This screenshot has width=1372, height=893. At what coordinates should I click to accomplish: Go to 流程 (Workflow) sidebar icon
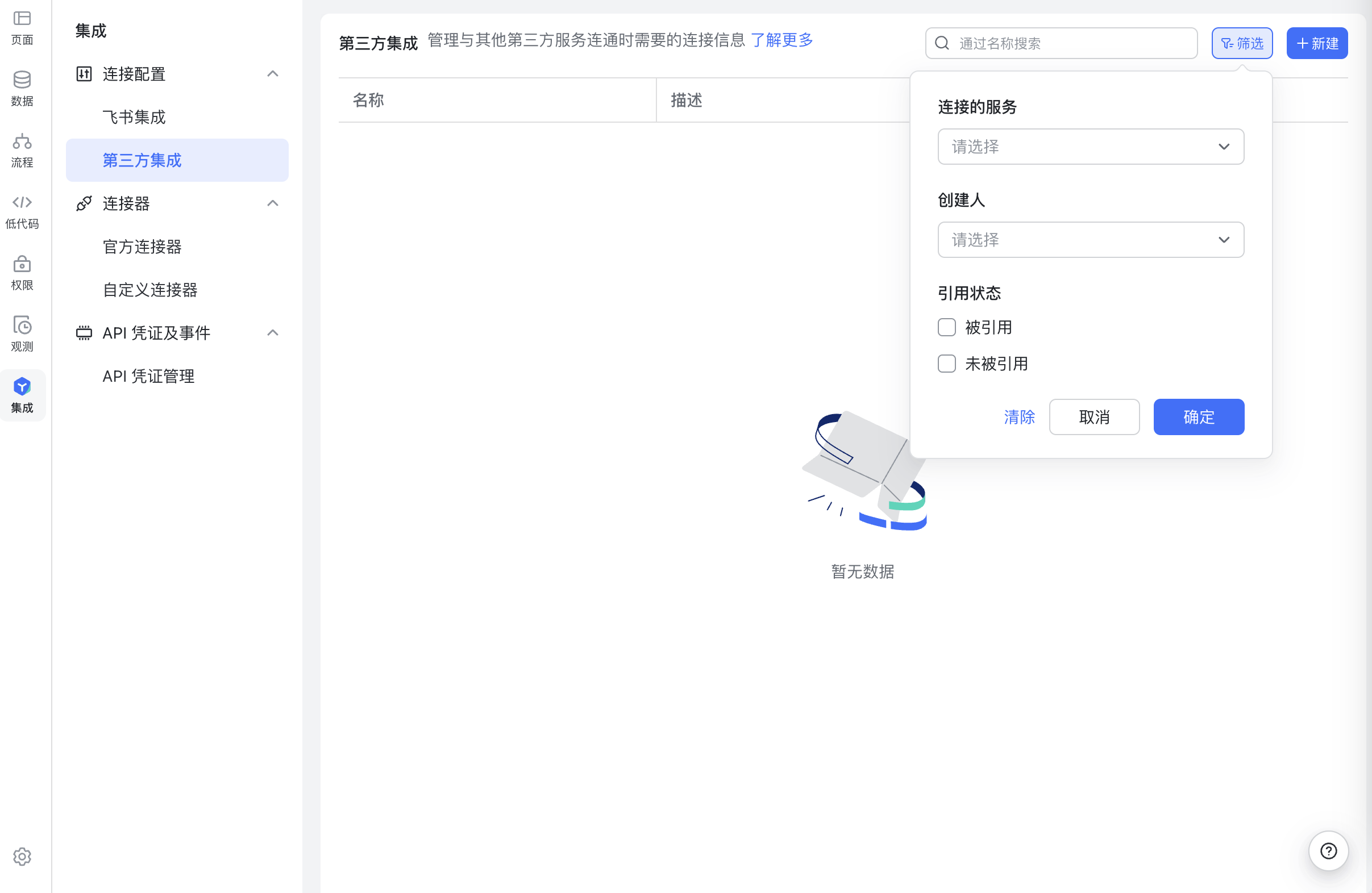[x=22, y=150]
